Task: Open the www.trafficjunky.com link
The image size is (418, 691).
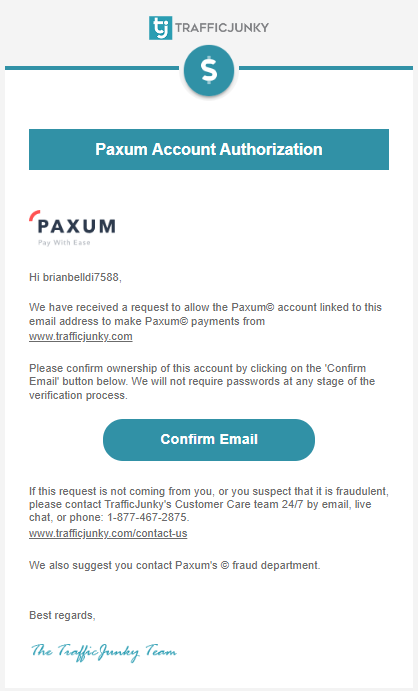Action: click(81, 337)
